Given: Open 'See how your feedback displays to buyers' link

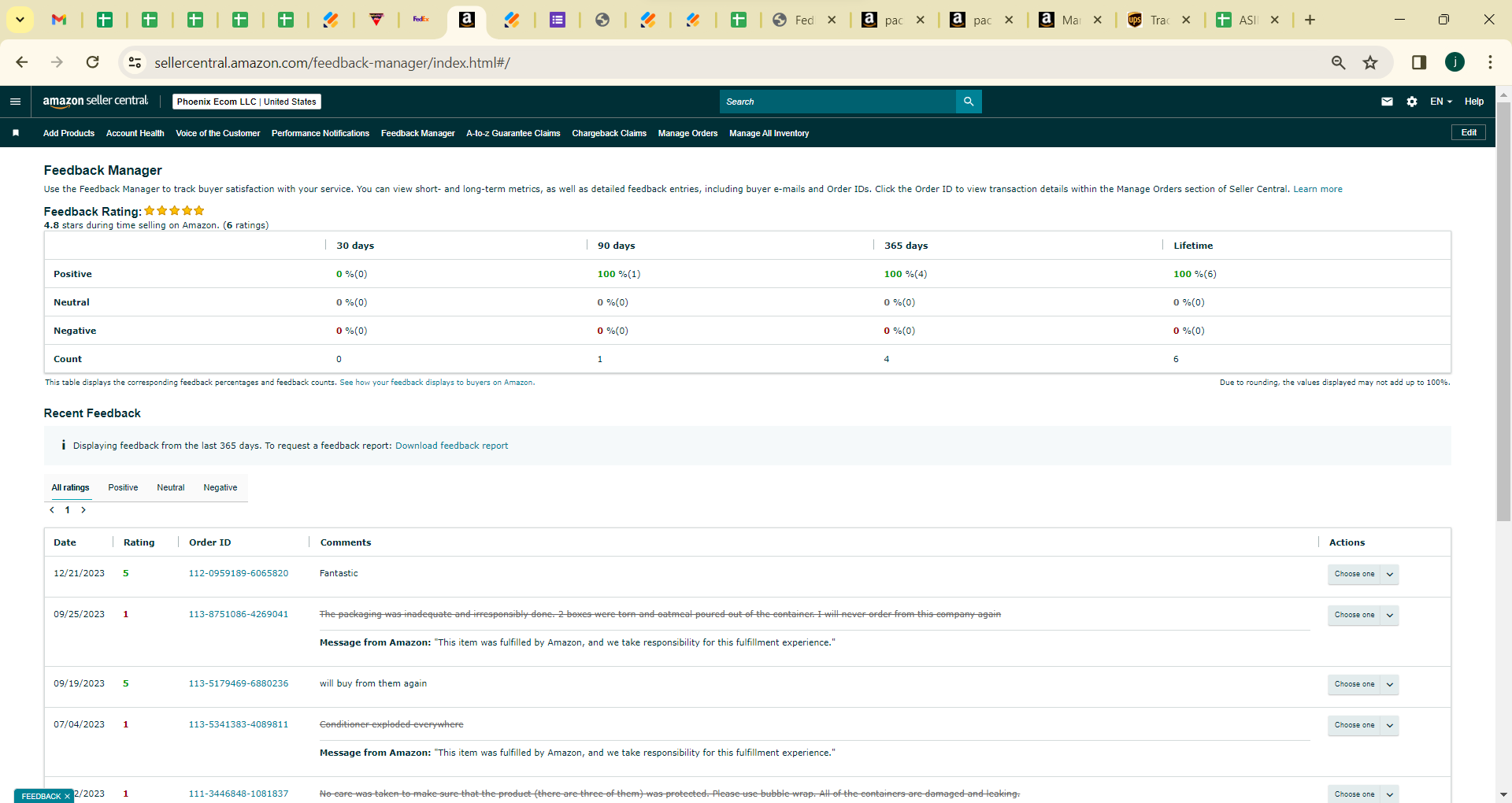Looking at the screenshot, I should (437, 383).
